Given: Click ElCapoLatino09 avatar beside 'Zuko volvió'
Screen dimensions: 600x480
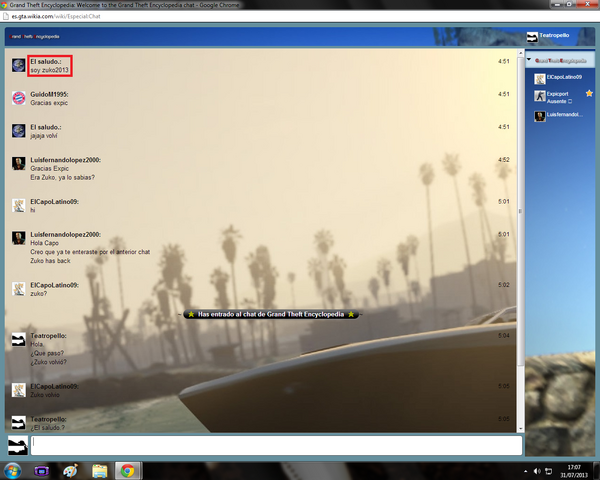Looking at the screenshot, I should 18,390.
